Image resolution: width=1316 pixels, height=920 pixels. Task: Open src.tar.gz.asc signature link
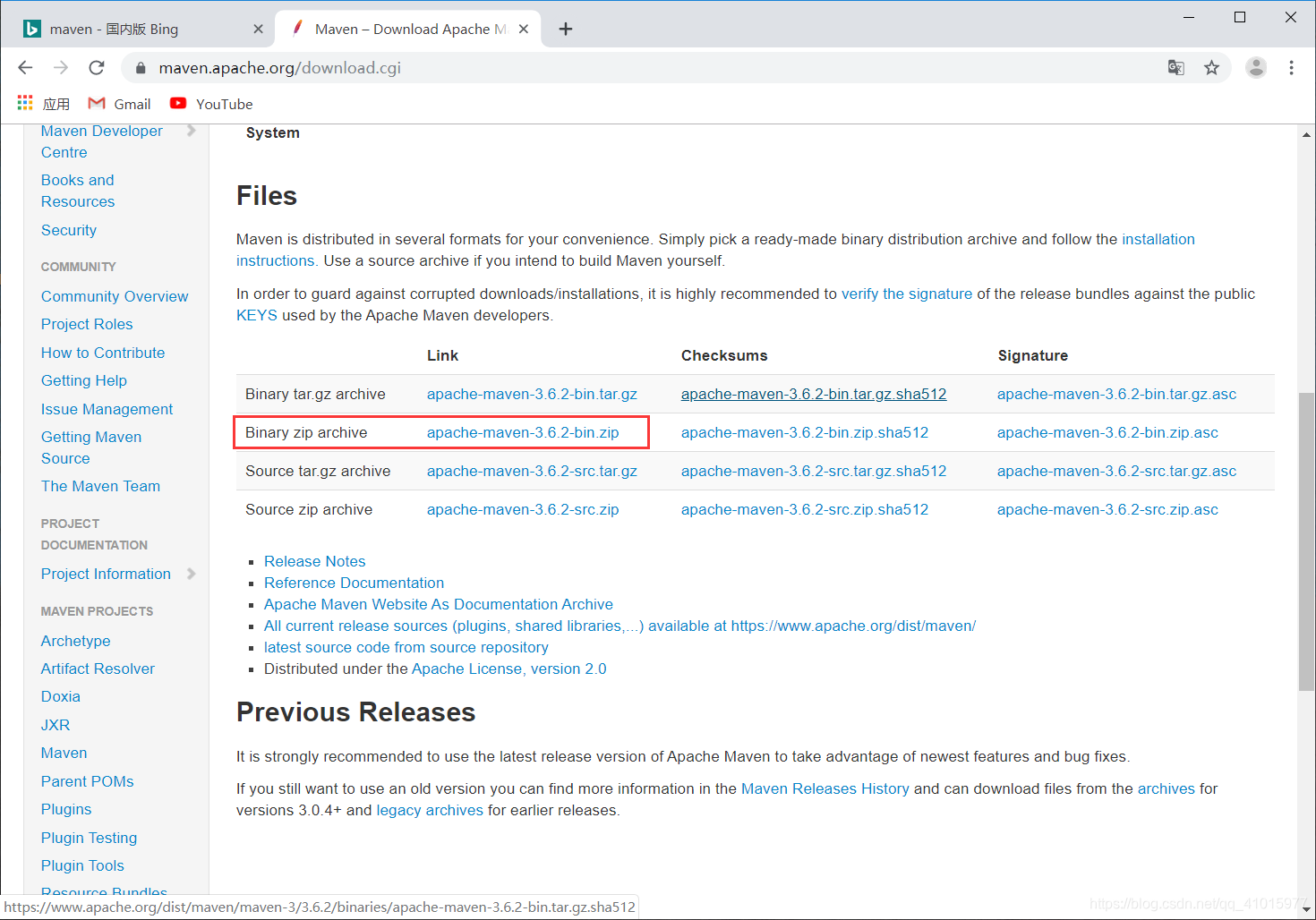tap(1116, 471)
